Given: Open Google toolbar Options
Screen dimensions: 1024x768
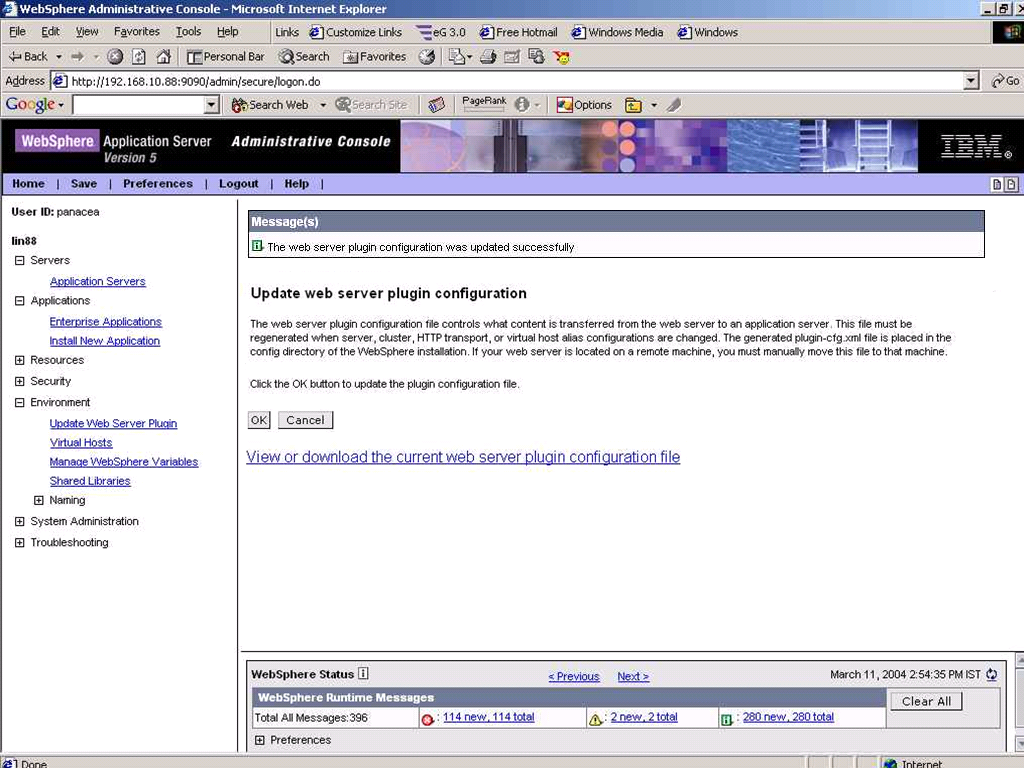Looking at the screenshot, I should pyautogui.click(x=584, y=104).
